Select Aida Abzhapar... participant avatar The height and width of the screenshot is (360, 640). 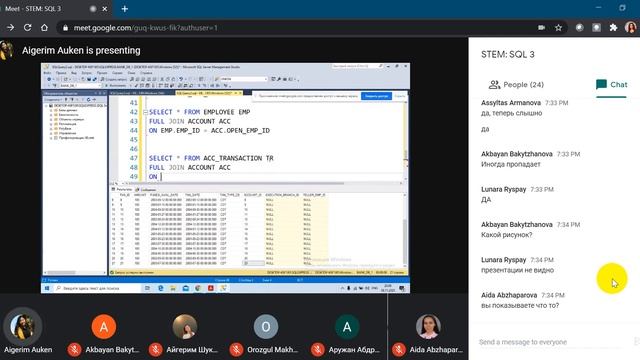tap(428, 327)
